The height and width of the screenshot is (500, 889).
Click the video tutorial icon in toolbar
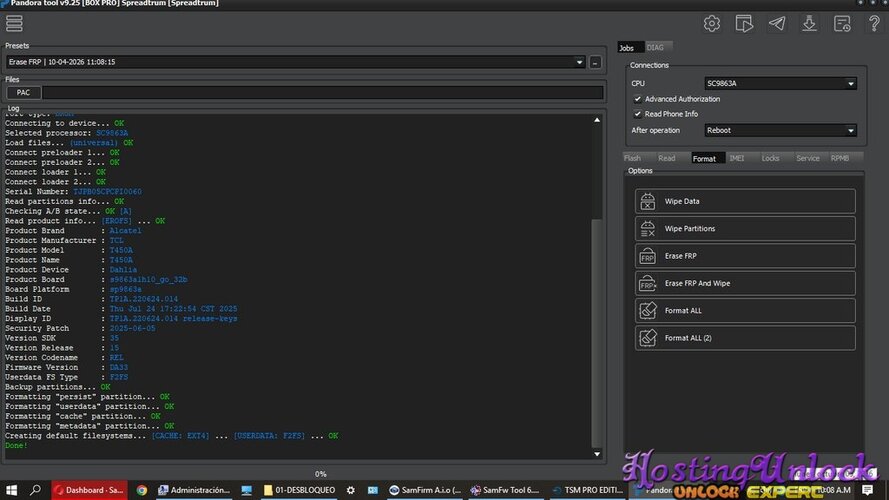pos(744,23)
